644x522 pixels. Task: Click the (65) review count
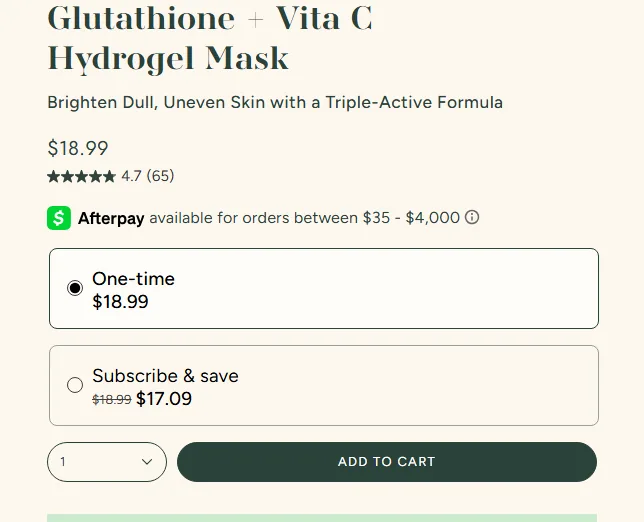point(161,176)
